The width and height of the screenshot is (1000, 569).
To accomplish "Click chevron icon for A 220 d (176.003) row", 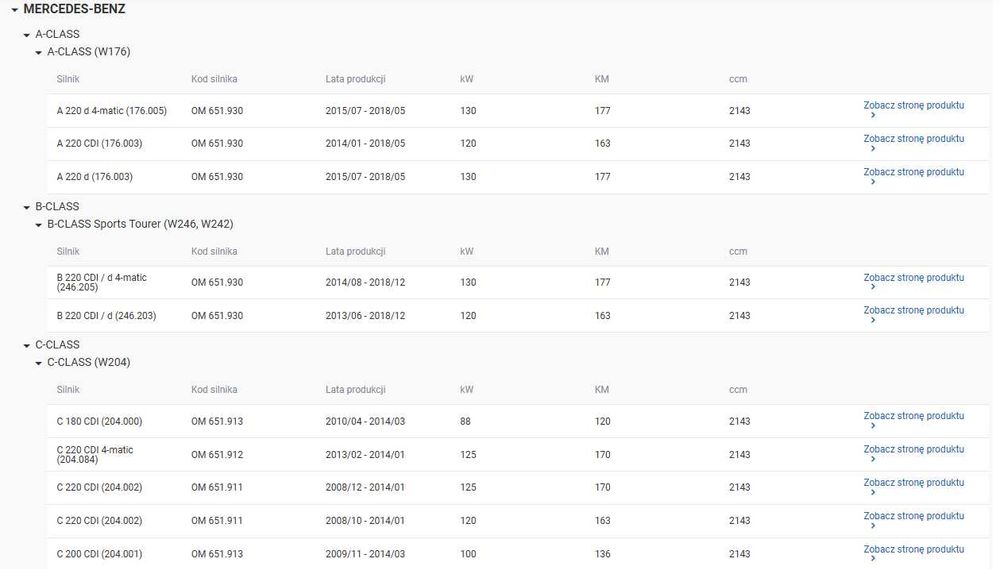I will 873,182.
